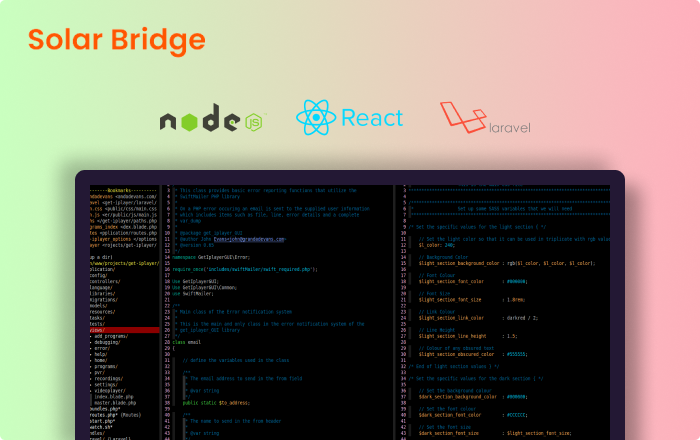Screen dimensions: 700x440
Task: Click the 'up a dir' entry
Action: point(101,257)
